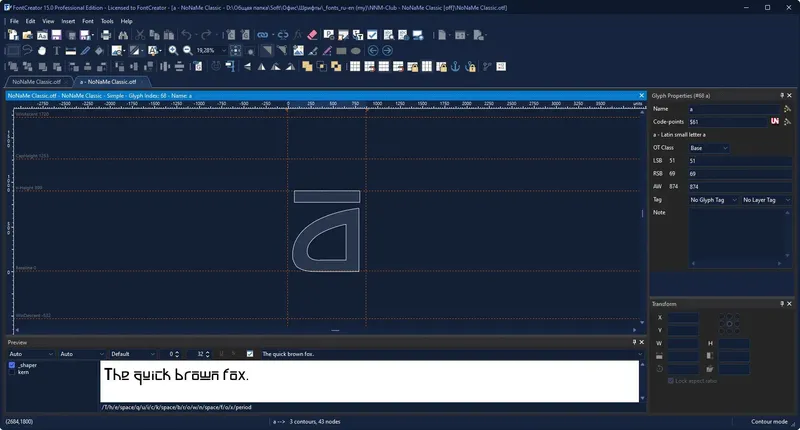
Task: Click the Zoom out magnifier
Action: click(187, 50)
